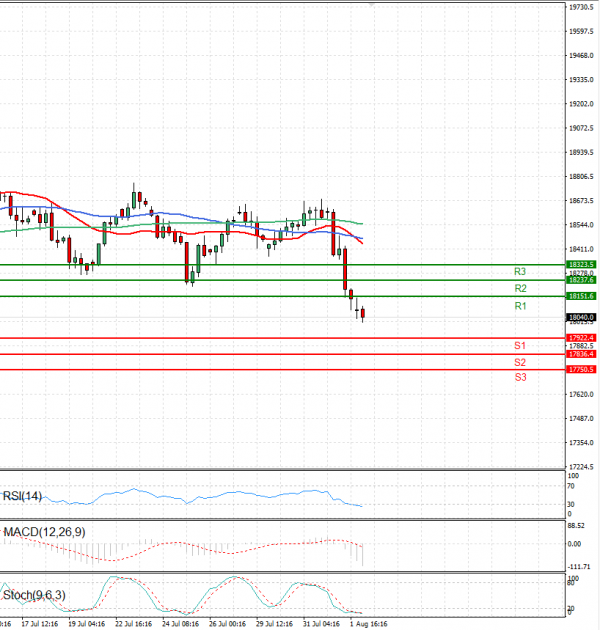Select the Stoch(9,6,3) indicator label
Viewport: 600px width, 630px height.
click(x=34, y=595)
